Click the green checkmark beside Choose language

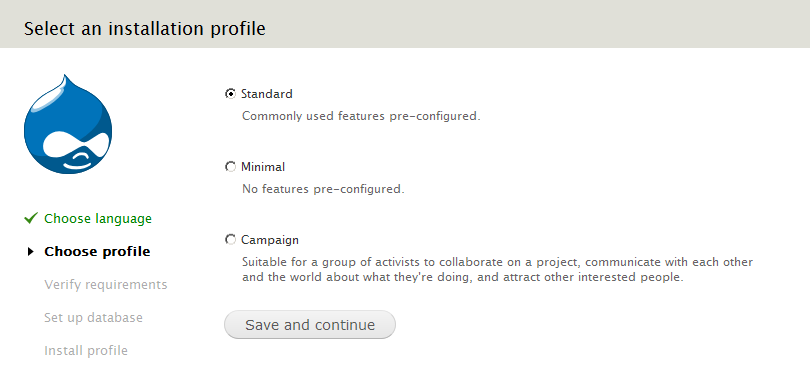[x=31, y=219]
